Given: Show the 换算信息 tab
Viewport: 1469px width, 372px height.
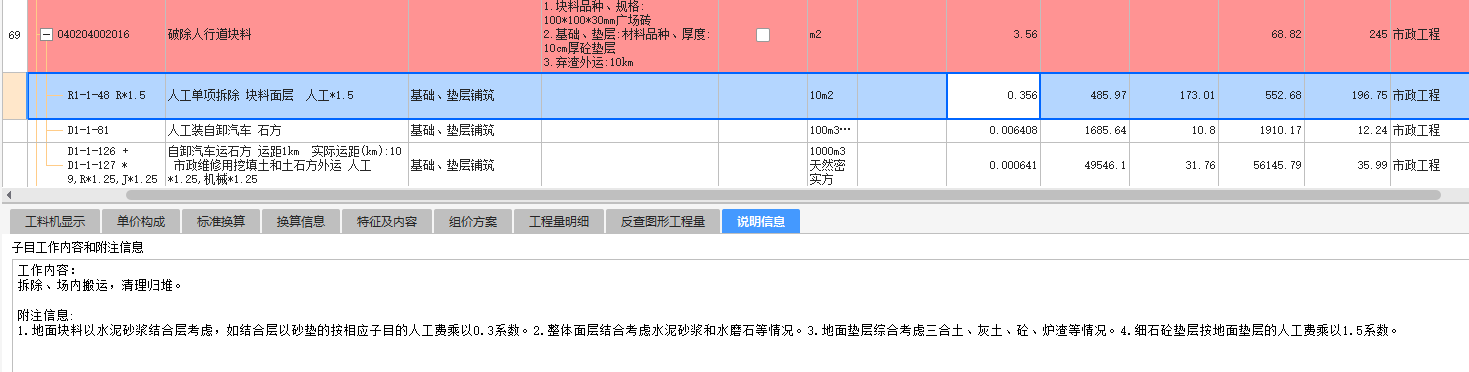Looking at the screenshot, I should point(300,221).
